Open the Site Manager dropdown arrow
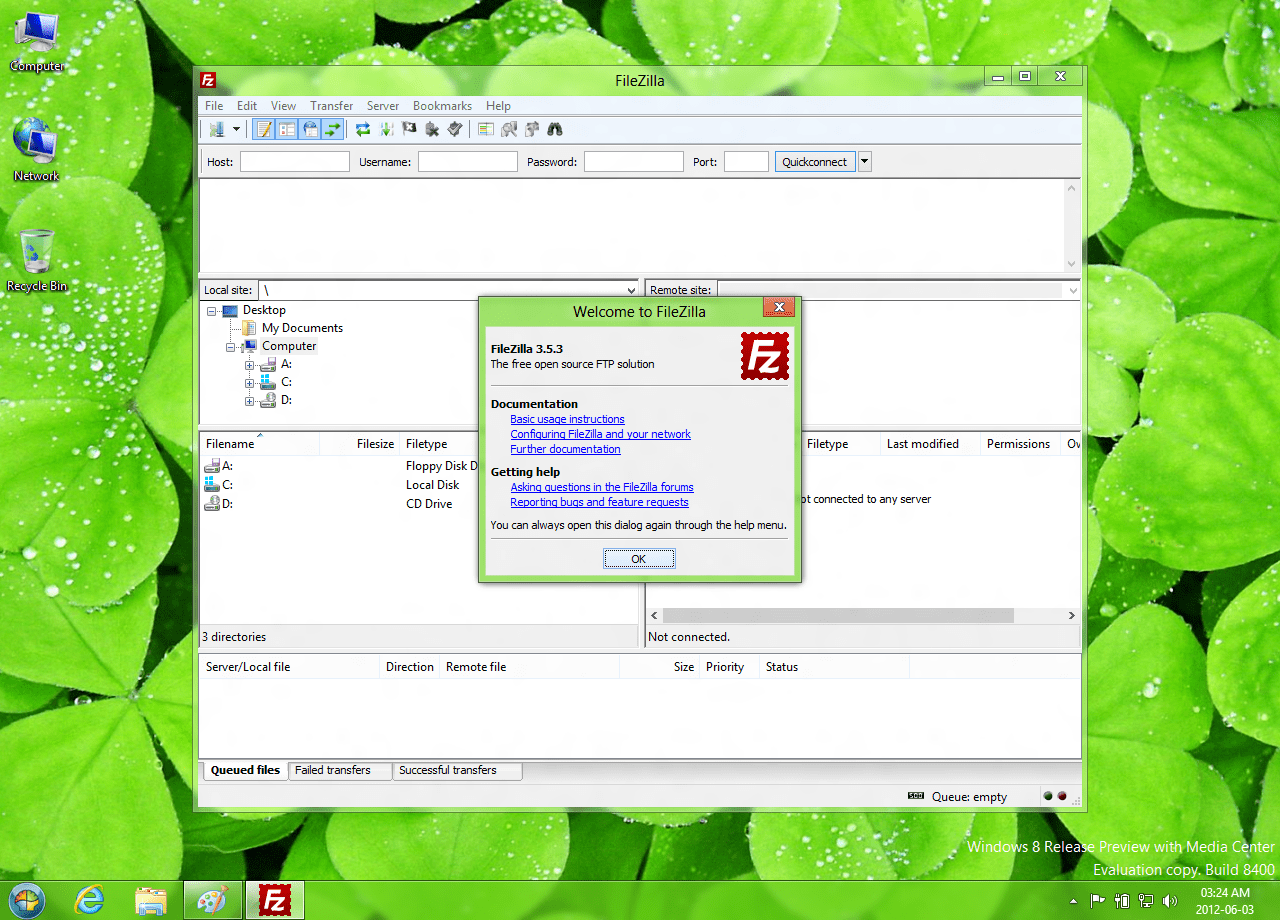Screen dimensions: 1280x920 click(x=237, y=129)
